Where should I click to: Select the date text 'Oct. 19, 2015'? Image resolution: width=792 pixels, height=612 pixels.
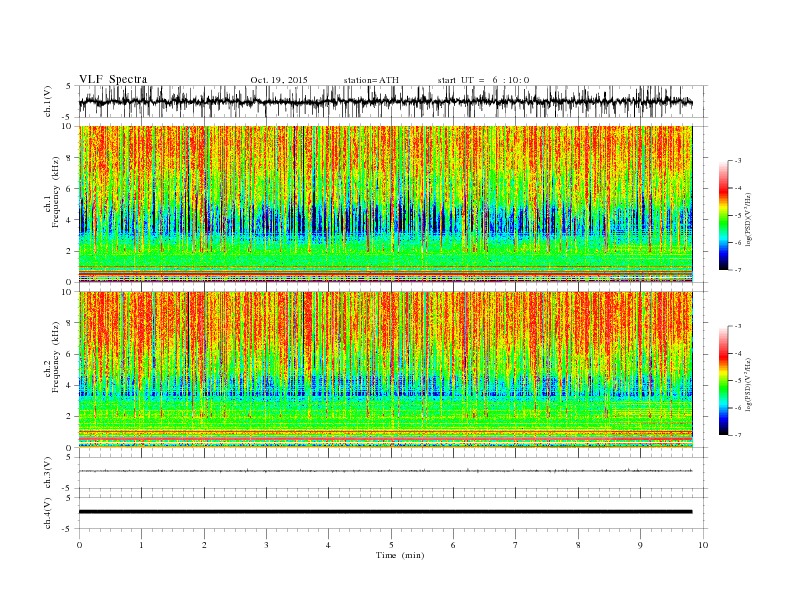coord(279,80)
